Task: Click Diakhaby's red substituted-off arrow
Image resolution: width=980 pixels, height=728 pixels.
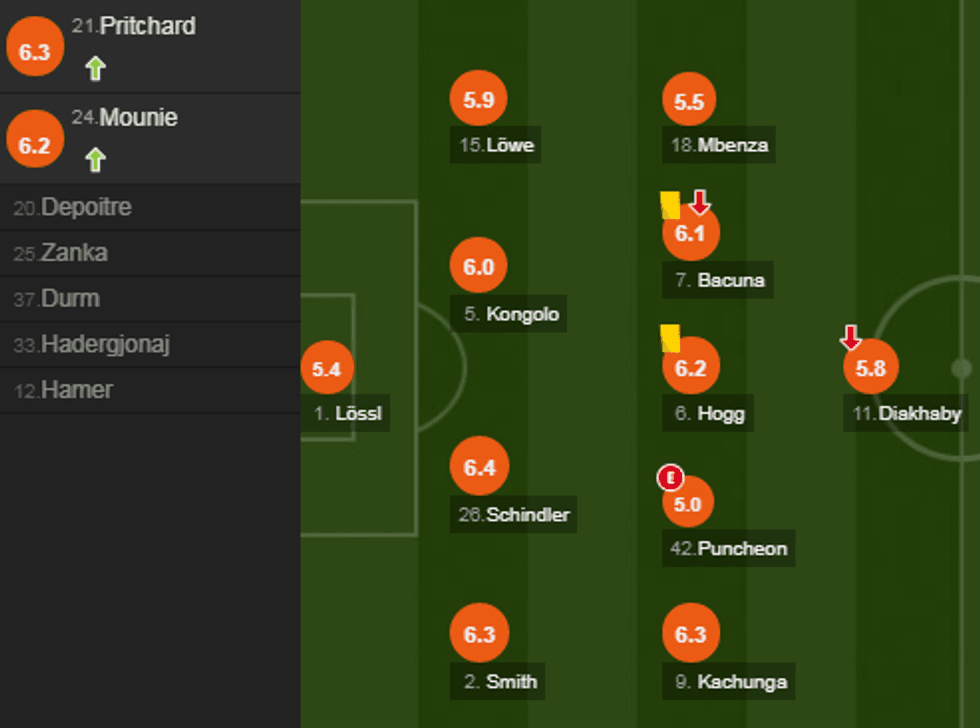Action: [x=851, y=337]
